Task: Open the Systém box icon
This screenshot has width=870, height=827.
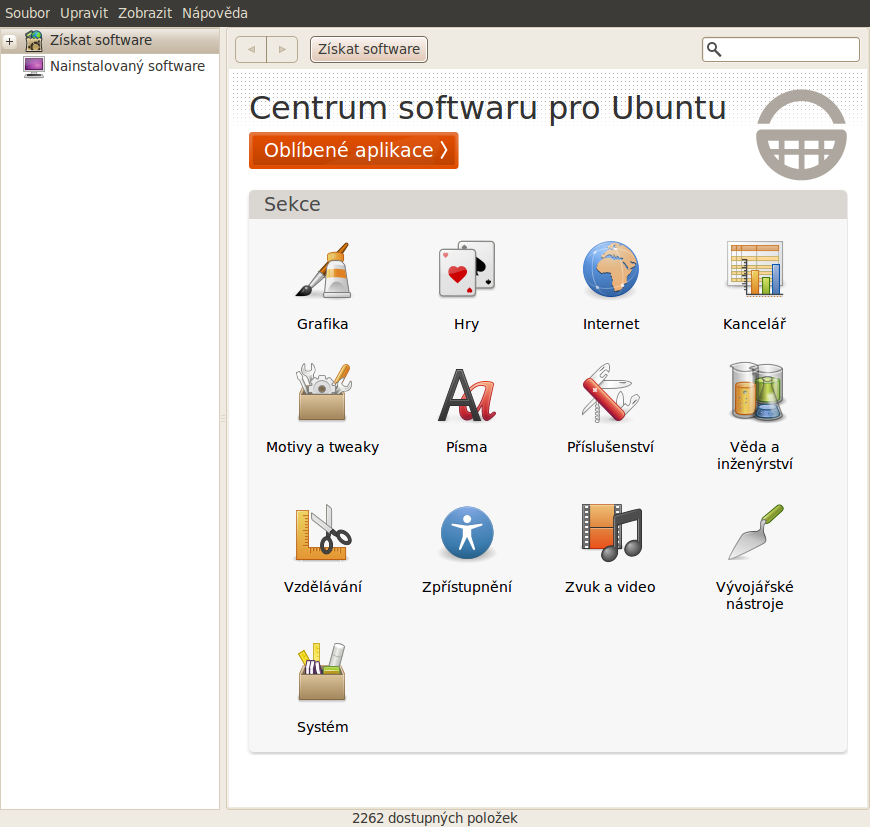Action: 322,672
